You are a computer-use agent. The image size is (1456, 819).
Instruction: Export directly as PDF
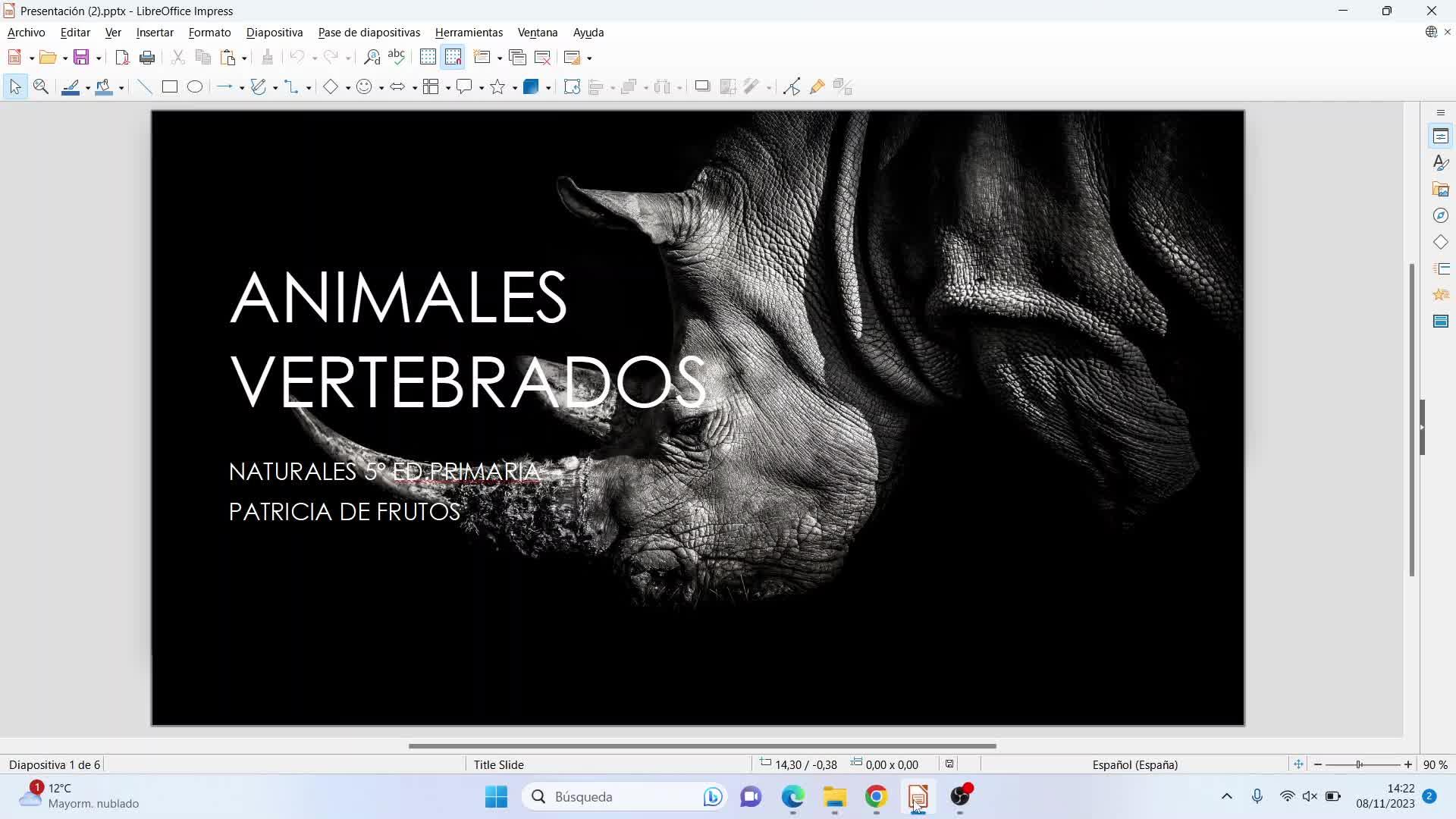[121, 58]
